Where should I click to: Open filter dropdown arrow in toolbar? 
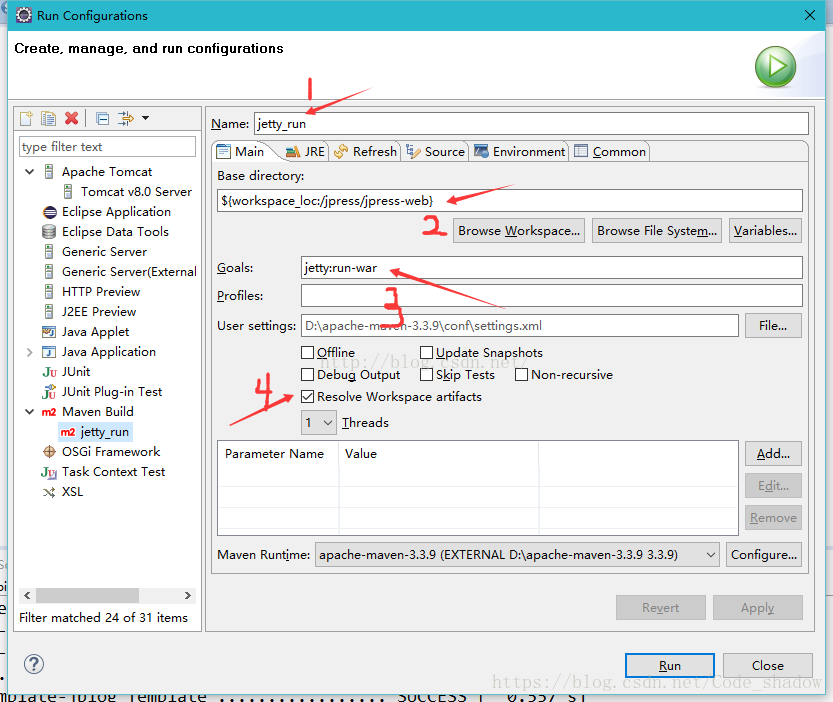coord(145,118)
